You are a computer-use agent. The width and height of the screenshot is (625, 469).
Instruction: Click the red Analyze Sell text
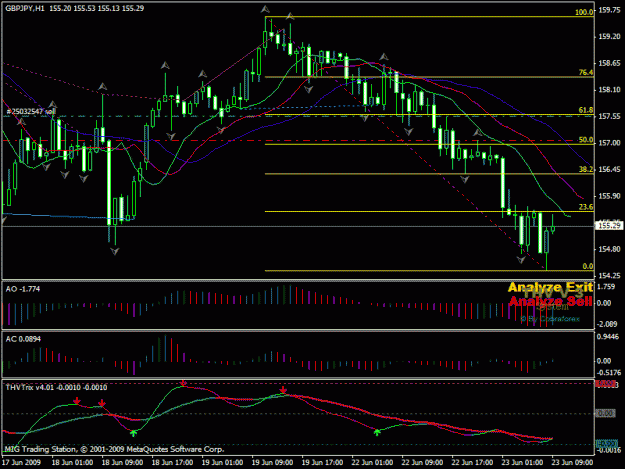click(x=550, y=301)
